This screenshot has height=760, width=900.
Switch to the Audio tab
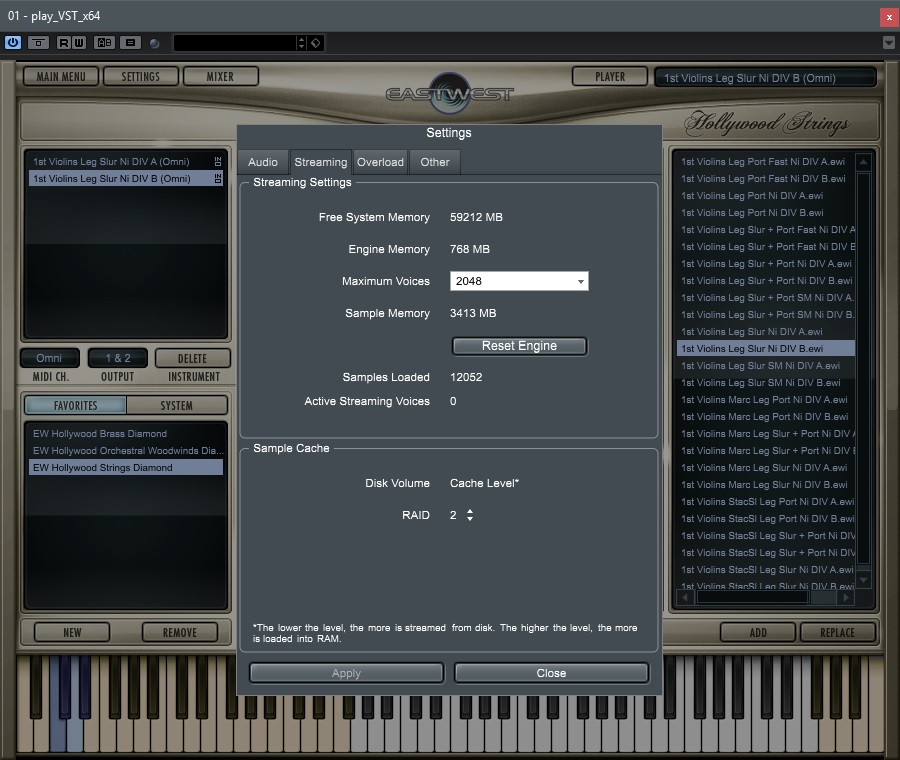(x=263, y=162)
